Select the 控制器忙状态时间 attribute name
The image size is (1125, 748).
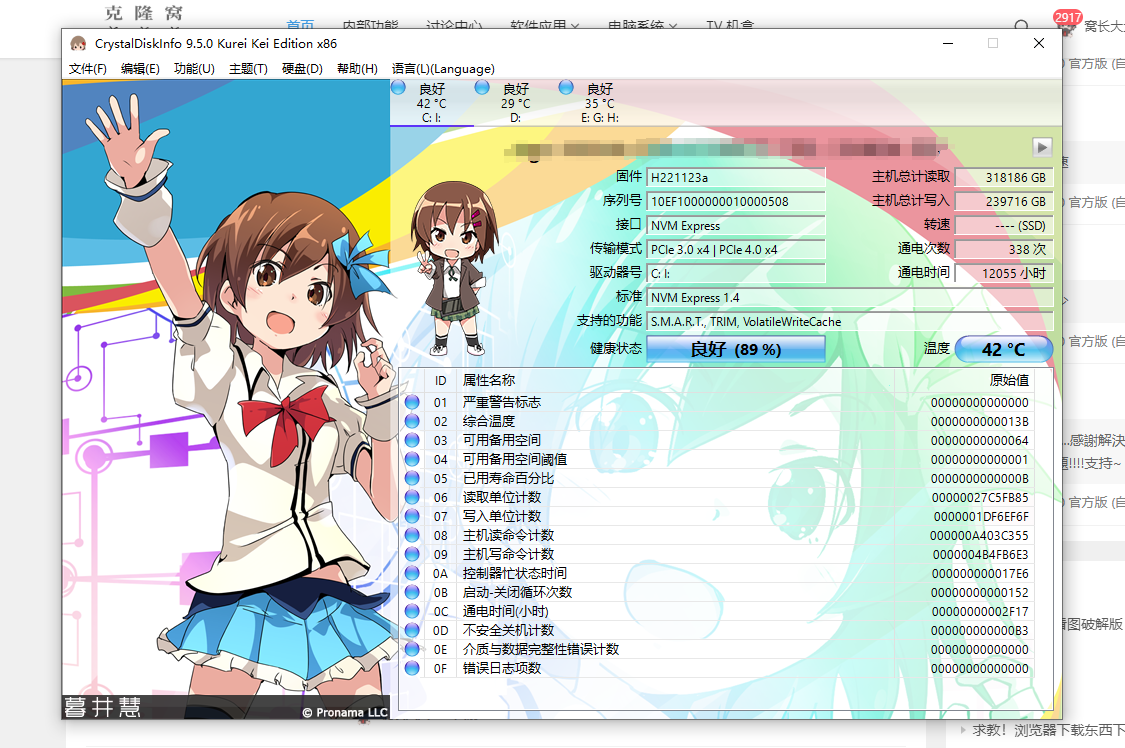click(514, 573)
